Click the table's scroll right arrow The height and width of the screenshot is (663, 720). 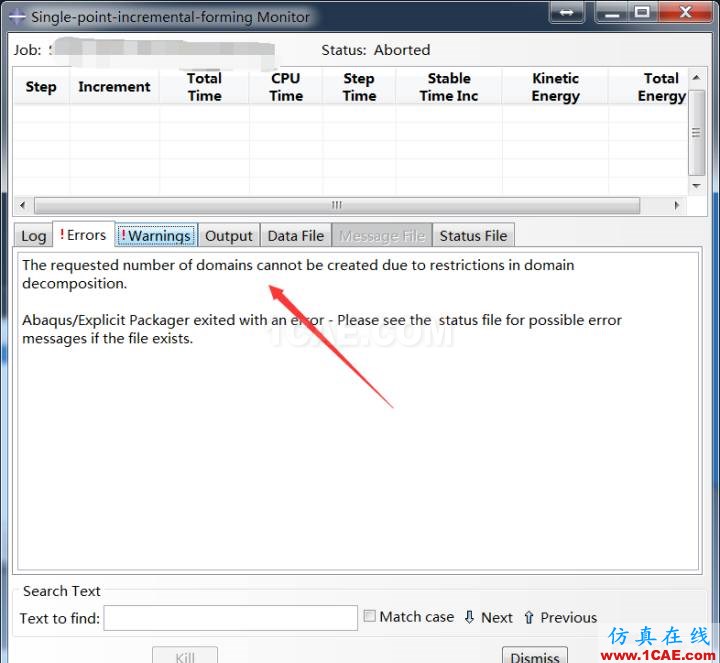pyautogui.click(x=676, y=205)
